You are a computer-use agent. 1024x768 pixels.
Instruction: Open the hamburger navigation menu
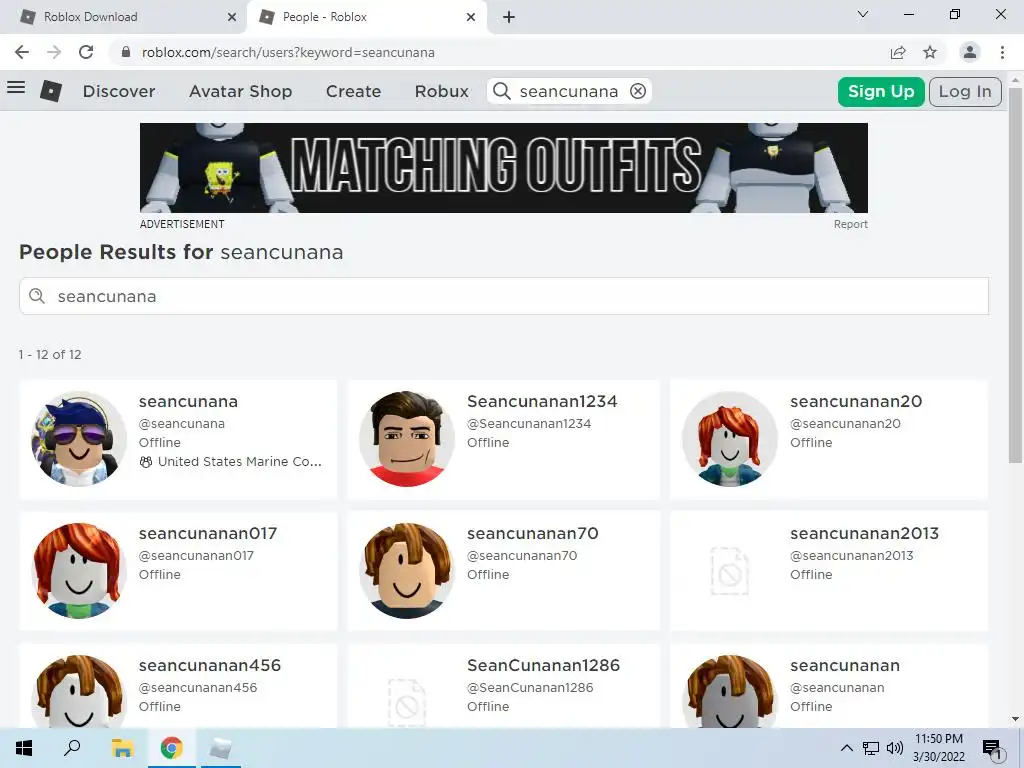[16, 88]
